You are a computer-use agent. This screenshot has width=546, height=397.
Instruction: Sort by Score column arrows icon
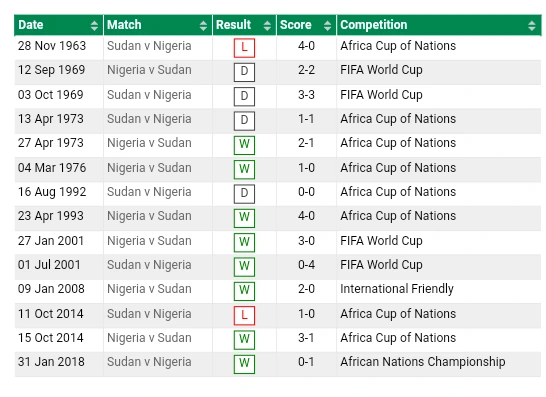tap(327, 25)
